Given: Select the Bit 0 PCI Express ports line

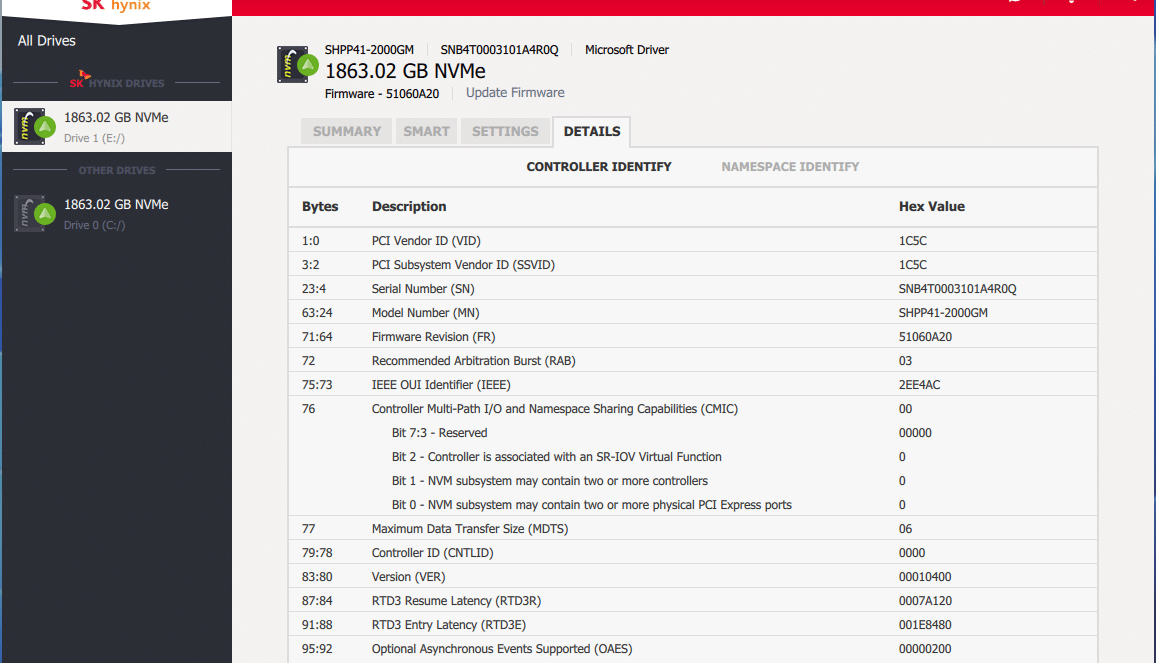Looking at the screenshot, I should 591,505.
